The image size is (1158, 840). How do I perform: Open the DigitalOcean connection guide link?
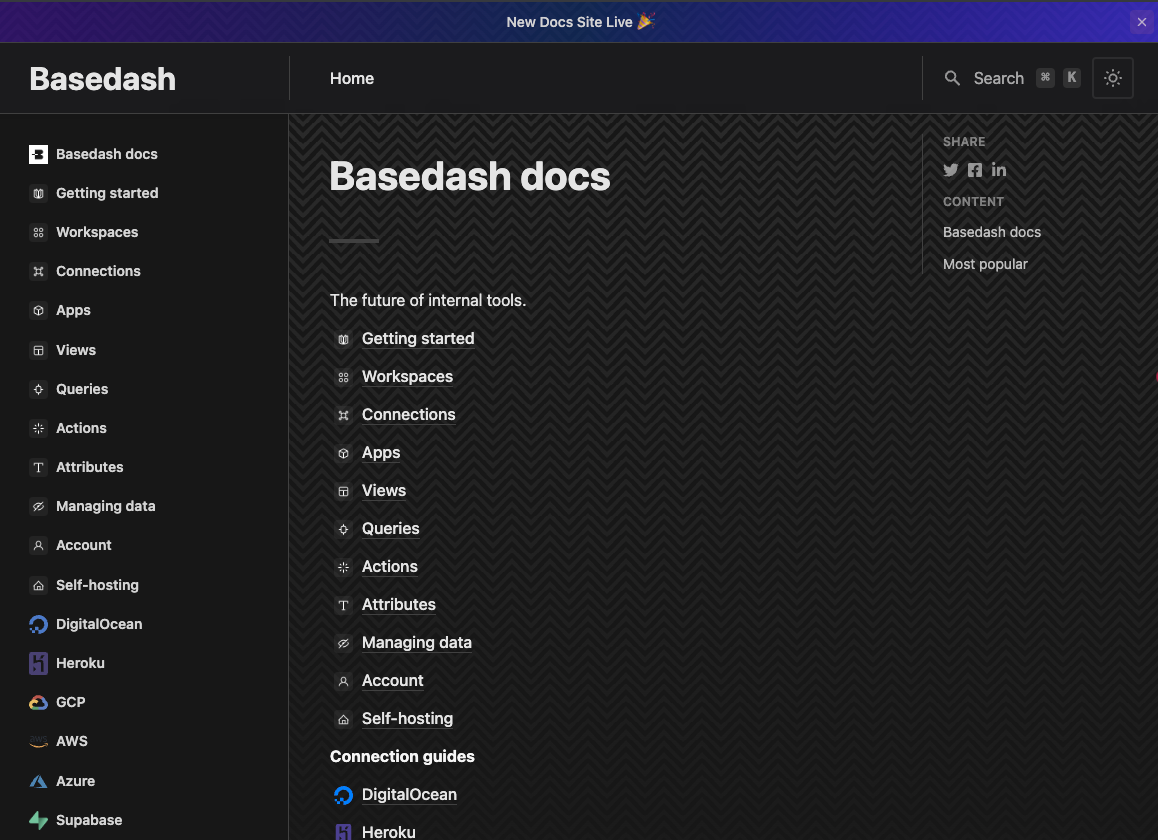click(409, 795)
